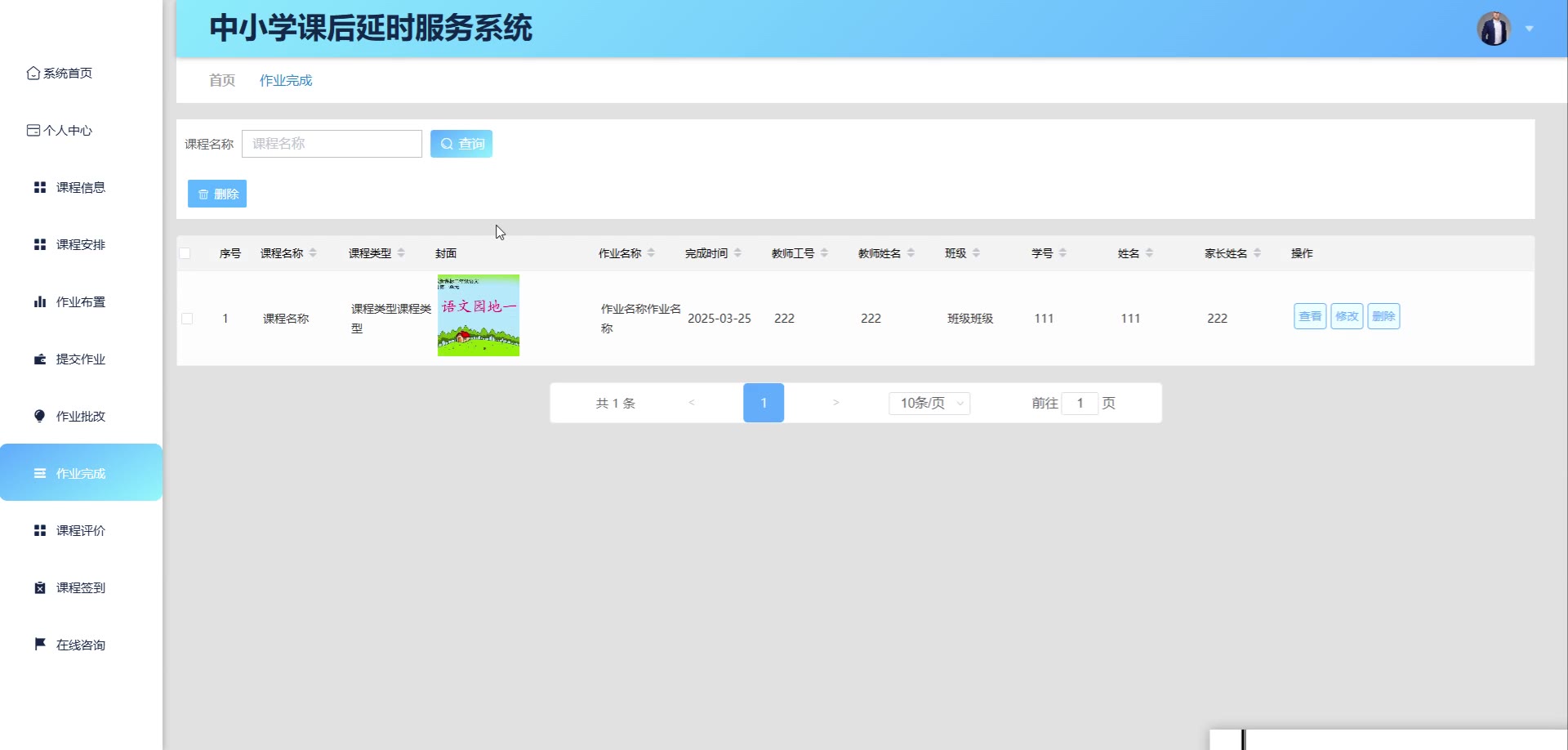Screen dimensions: 1568x750
Task: Check the checkbox for row 1
Action: coord(187,319)
